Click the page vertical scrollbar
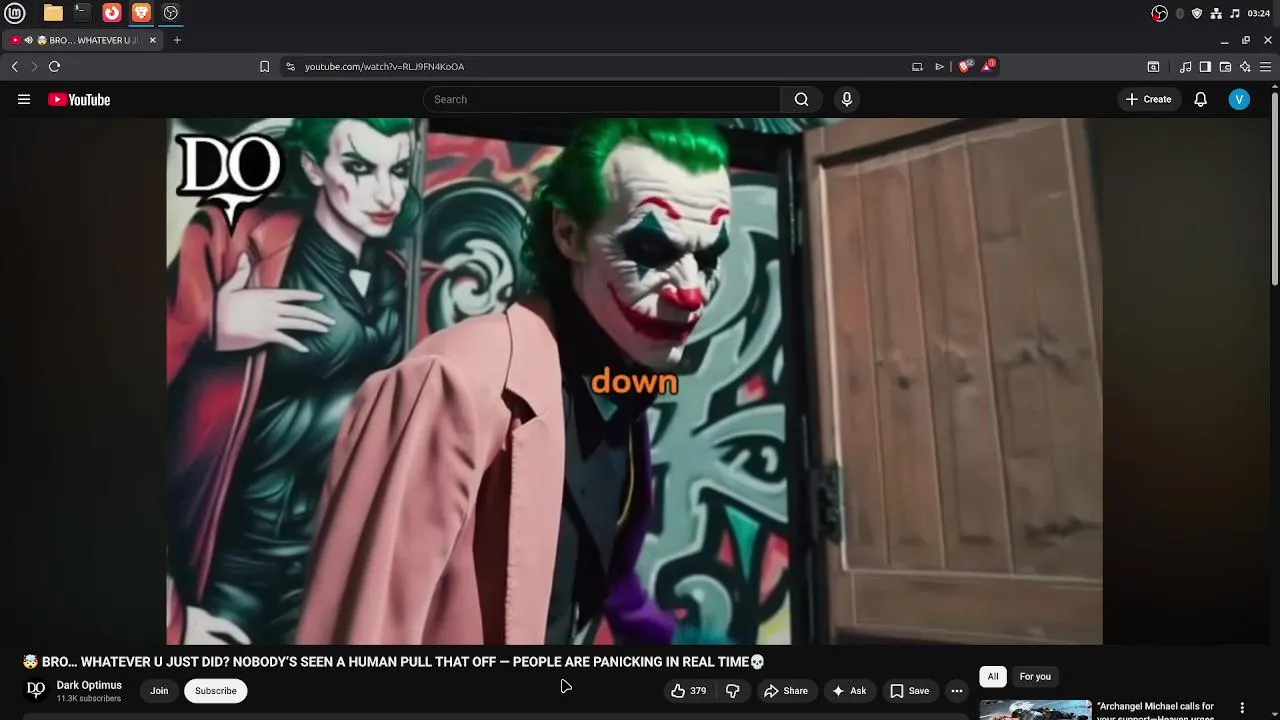This screenshot has height=720, width=1280. point(1275,190)
